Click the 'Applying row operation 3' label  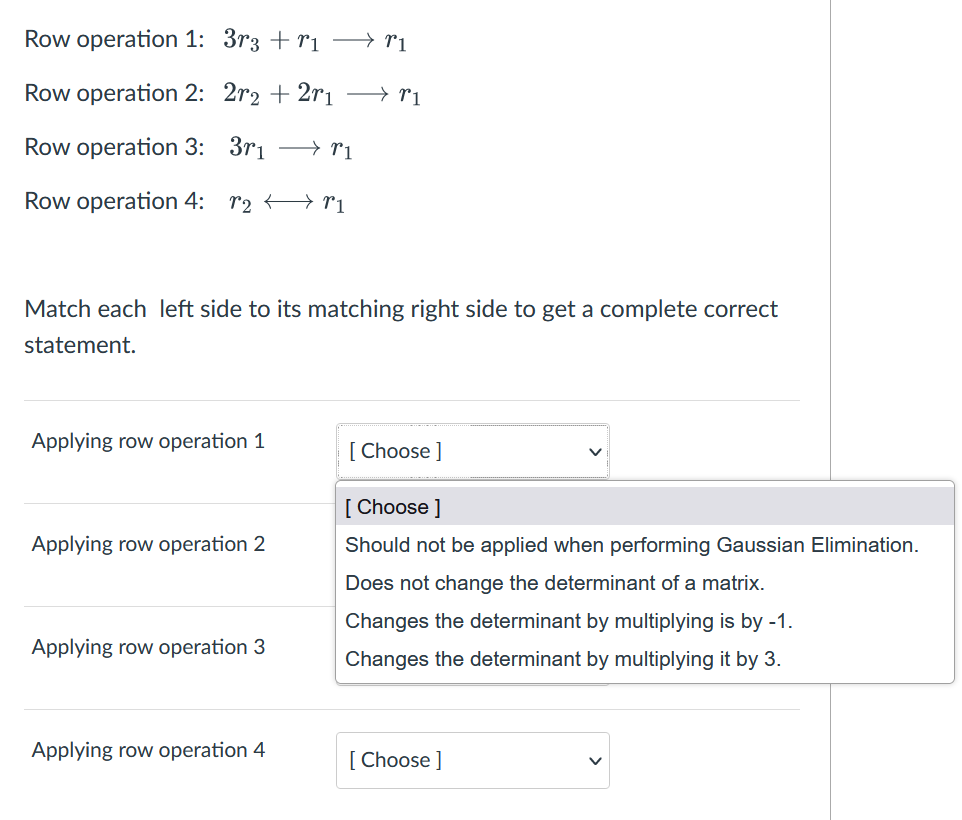click(147, 647)
